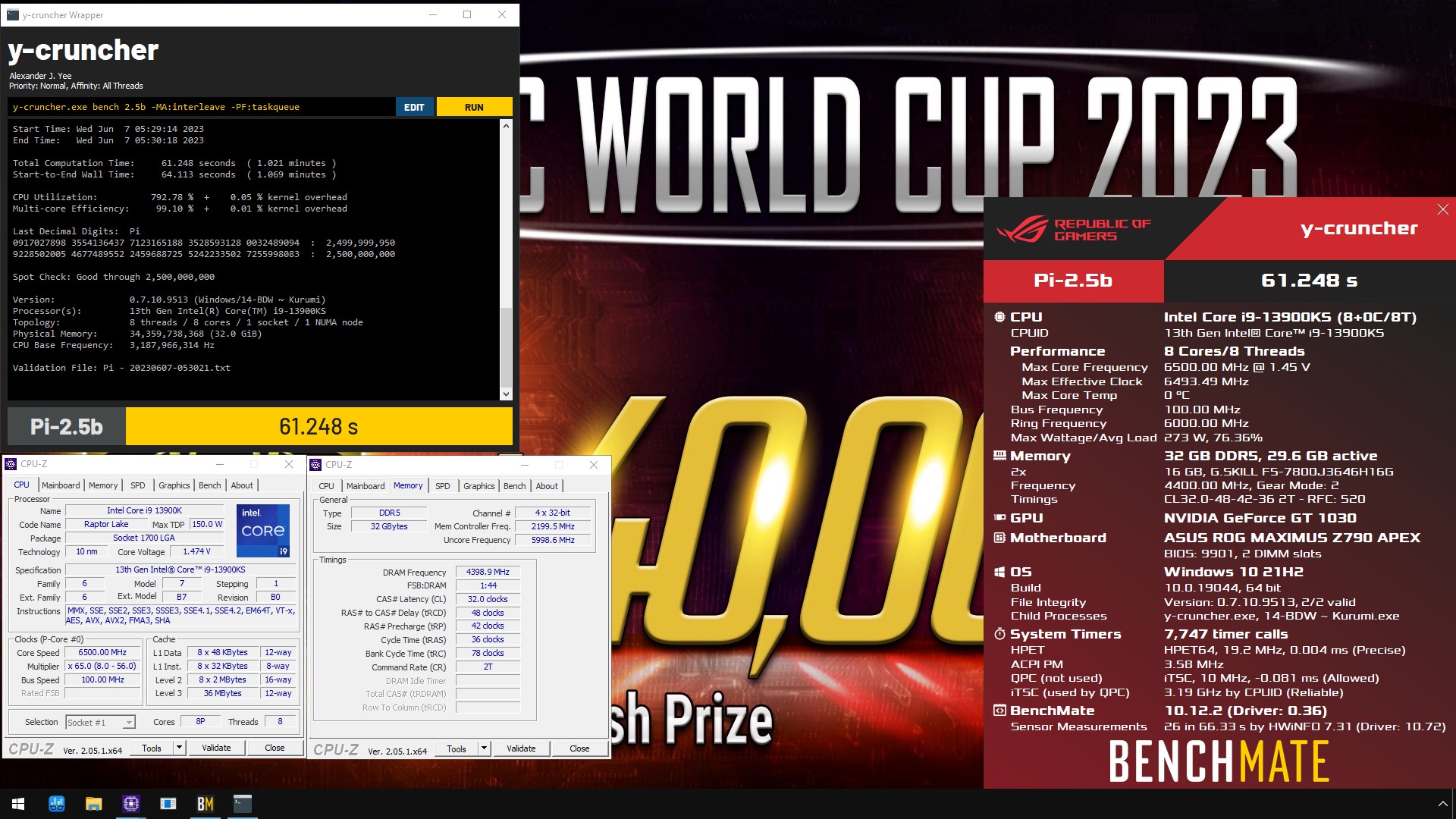
Task: Open the Windows Start menu
Action: [x=18, y=804]
